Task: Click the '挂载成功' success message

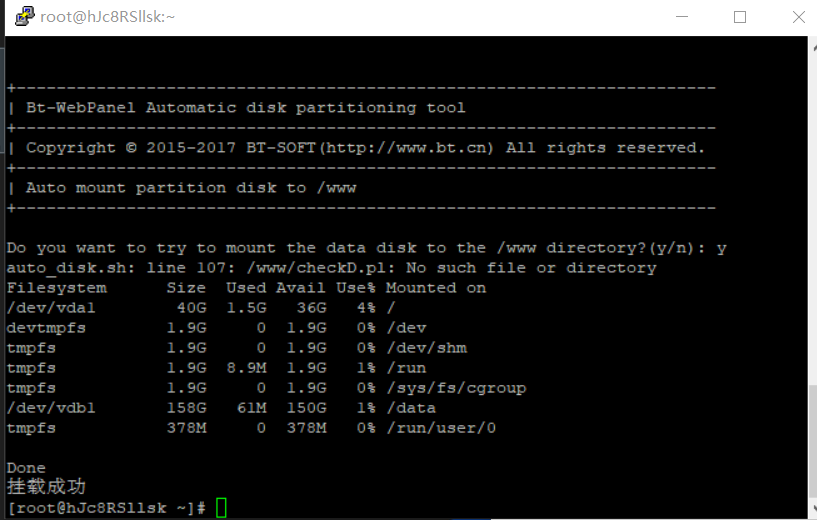Action: [x=46, y=487]
